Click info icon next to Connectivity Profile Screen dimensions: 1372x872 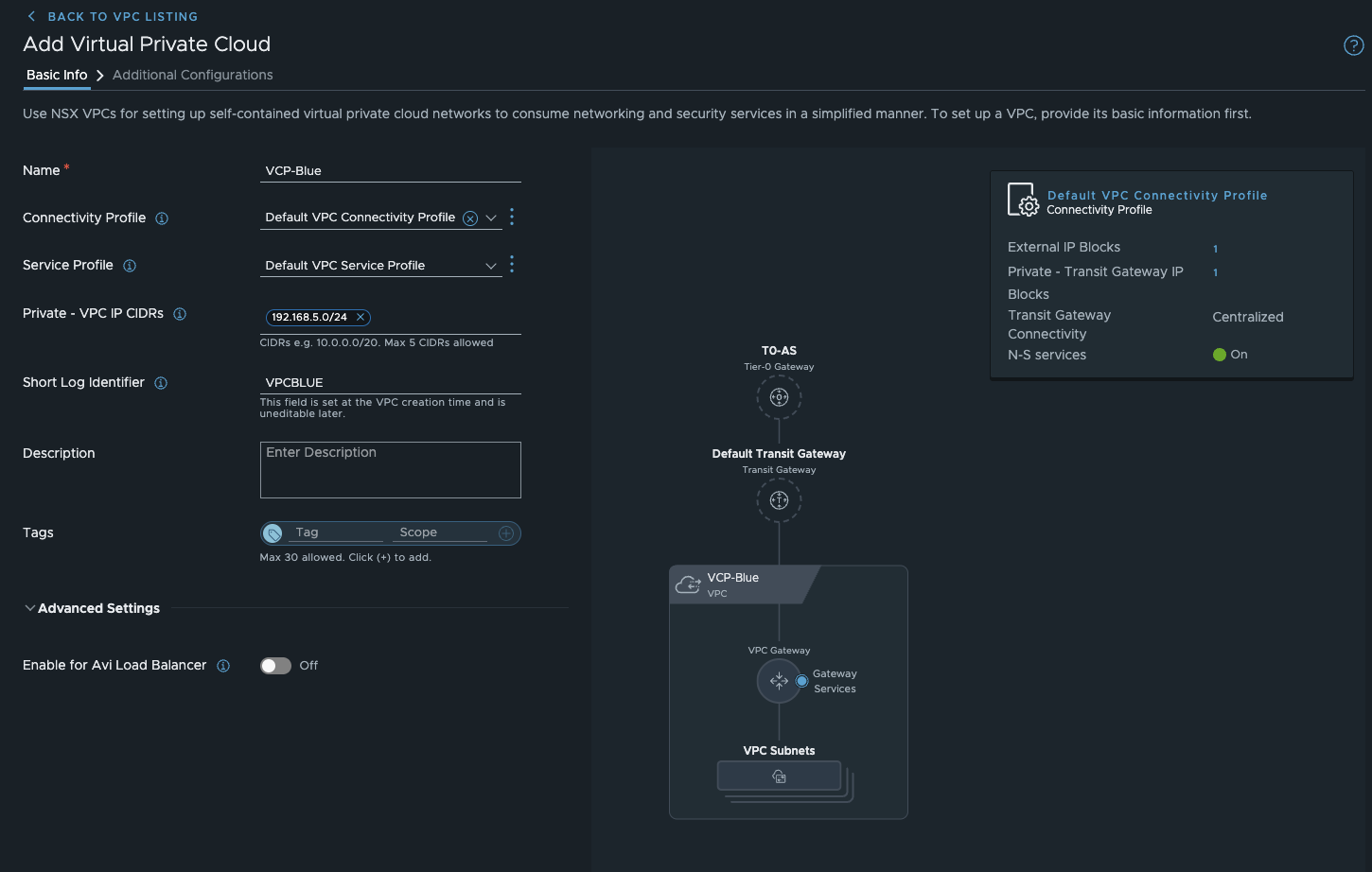pyautogui.click(x=162, y=218)
